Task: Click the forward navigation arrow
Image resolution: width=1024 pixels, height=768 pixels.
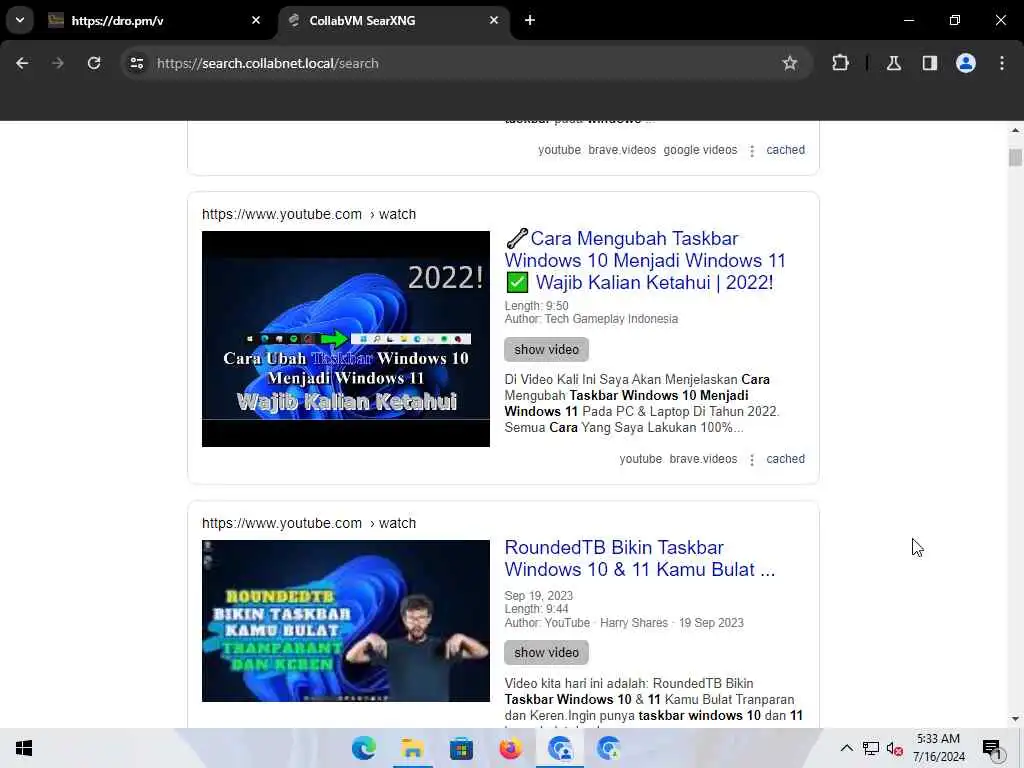Action: point(58,63)
